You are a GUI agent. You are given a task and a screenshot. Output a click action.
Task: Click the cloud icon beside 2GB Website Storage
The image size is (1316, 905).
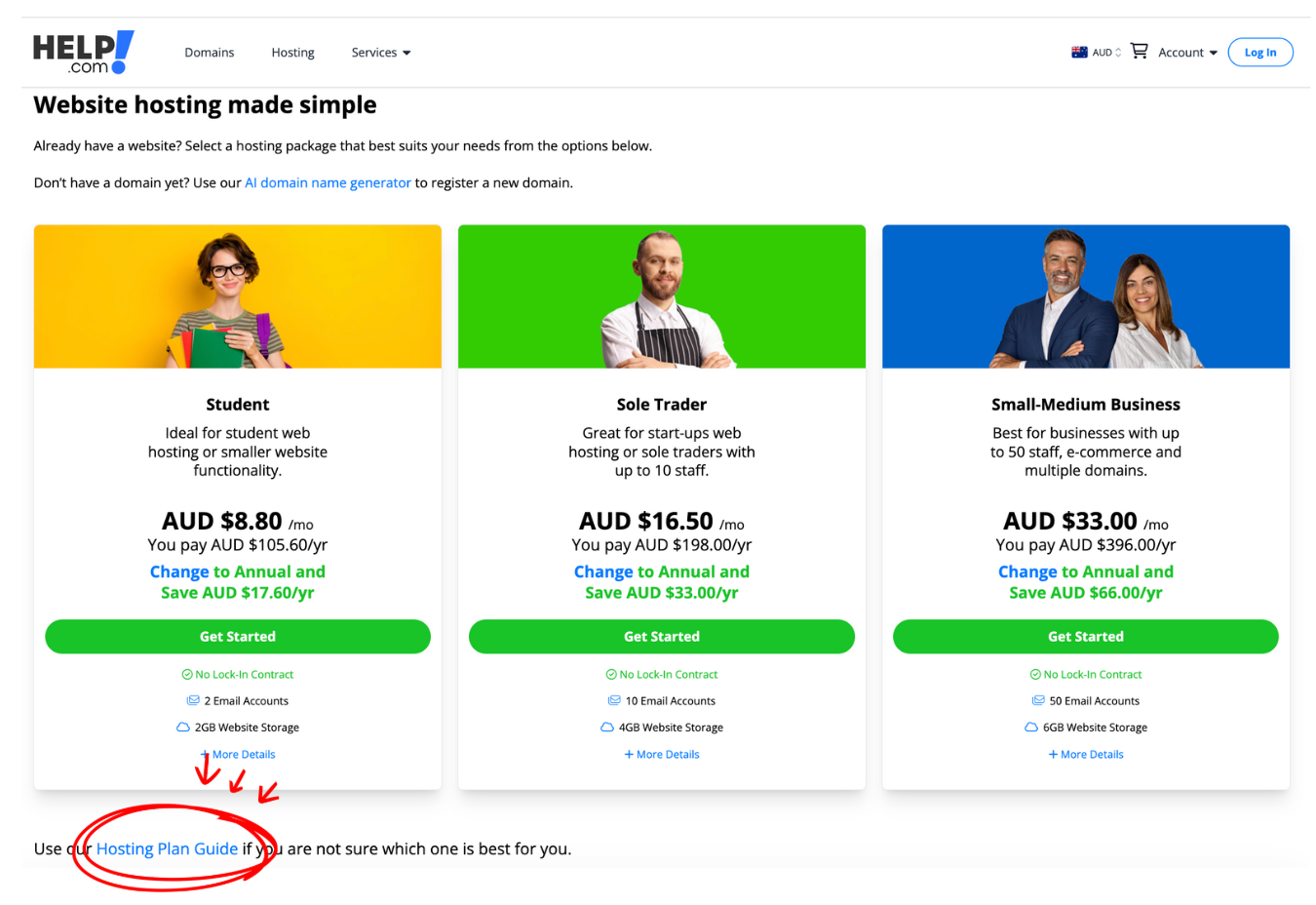point(182,728)
